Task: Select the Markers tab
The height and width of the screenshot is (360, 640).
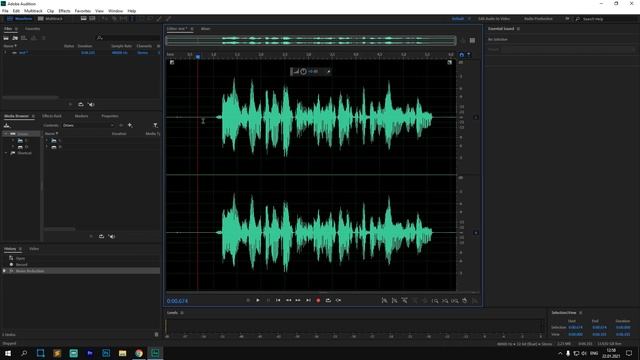Action: [x=82, y=116]
